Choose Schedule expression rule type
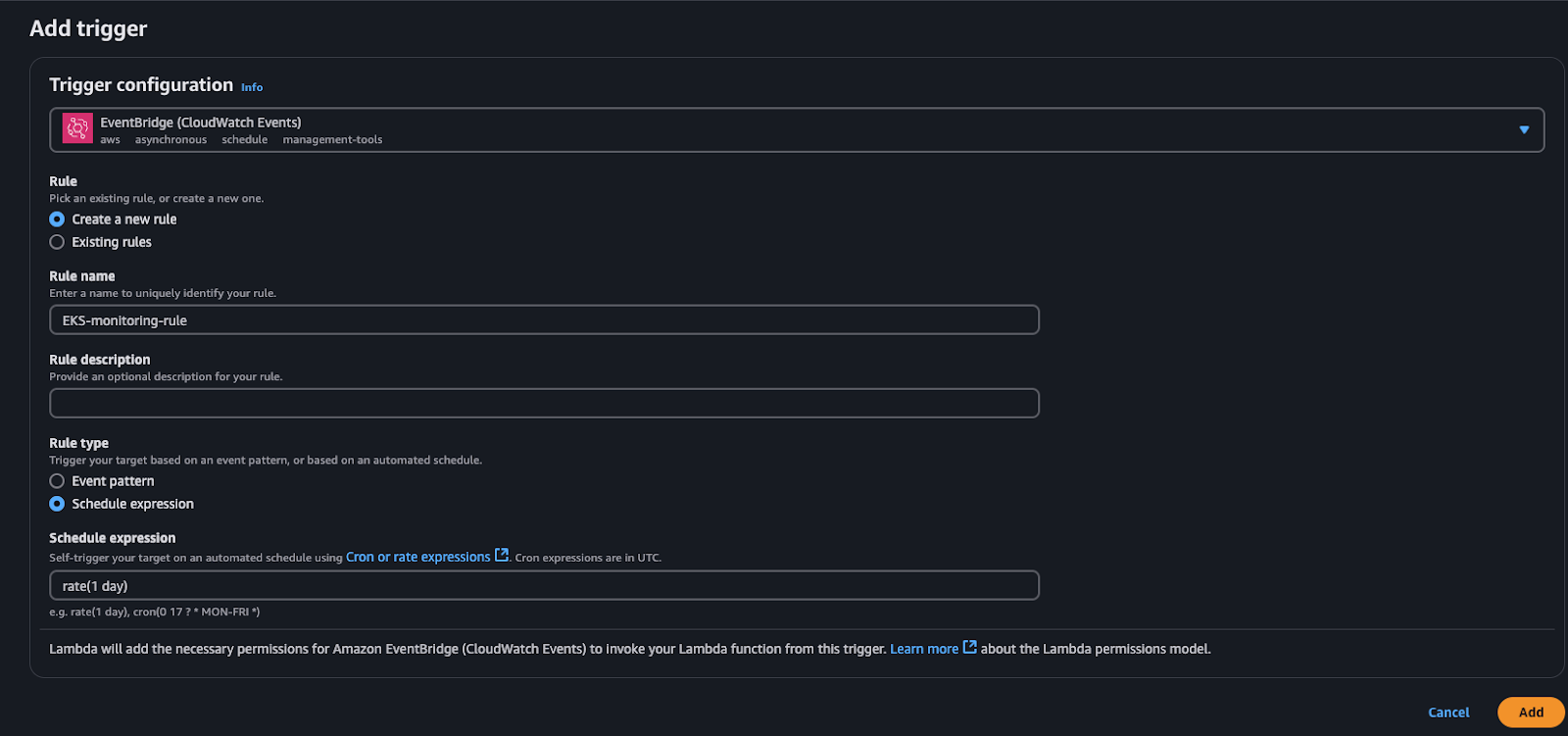This screenshot has width=1568, height=736. pos(57,504)
